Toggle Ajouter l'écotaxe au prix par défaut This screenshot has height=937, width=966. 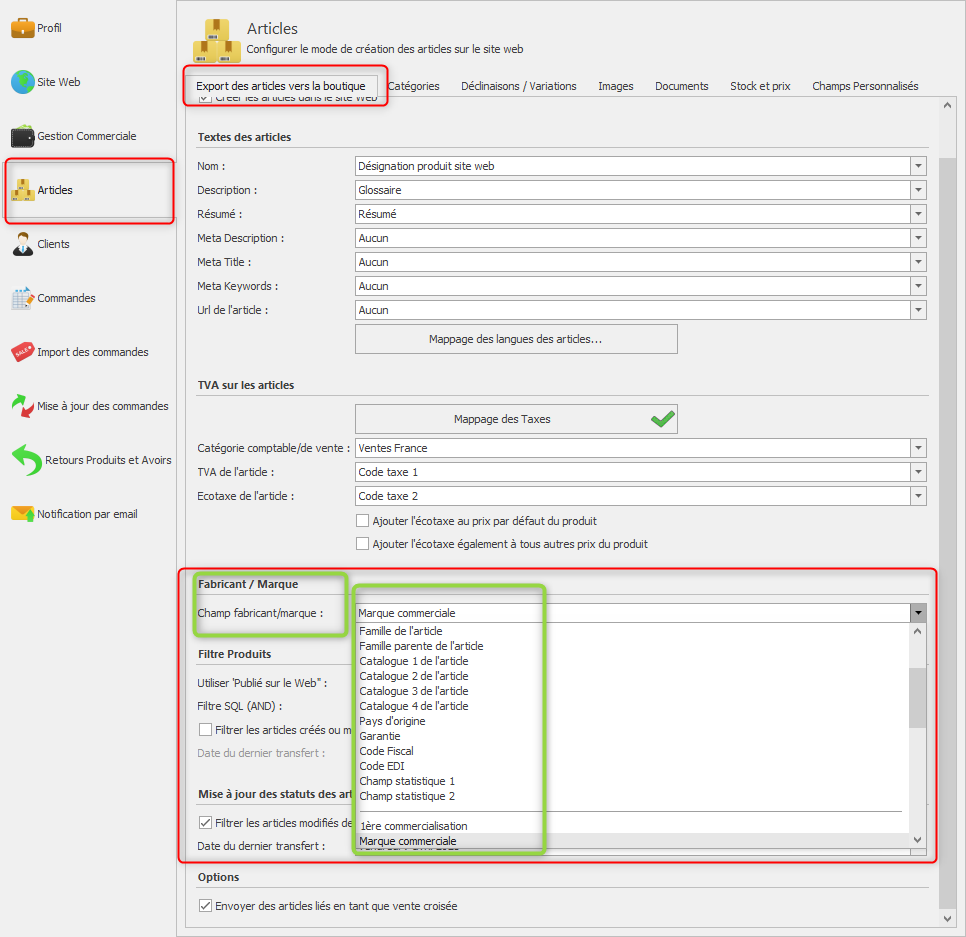[362, 521]
